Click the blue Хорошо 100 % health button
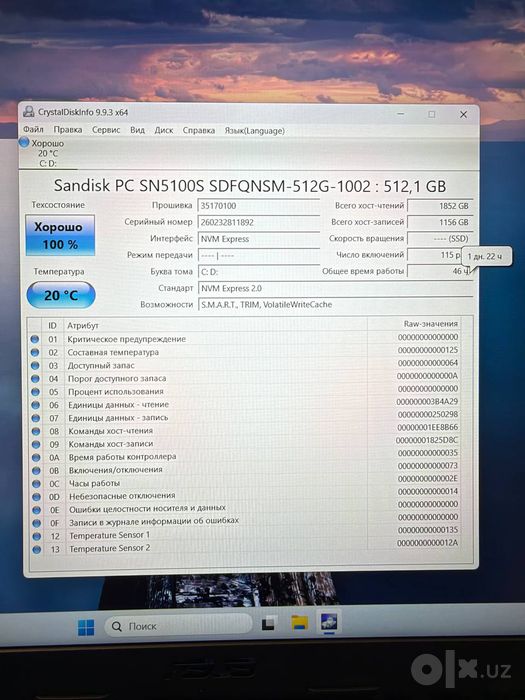Viewport: 525px width, 700px height. [x=60, y=235]
